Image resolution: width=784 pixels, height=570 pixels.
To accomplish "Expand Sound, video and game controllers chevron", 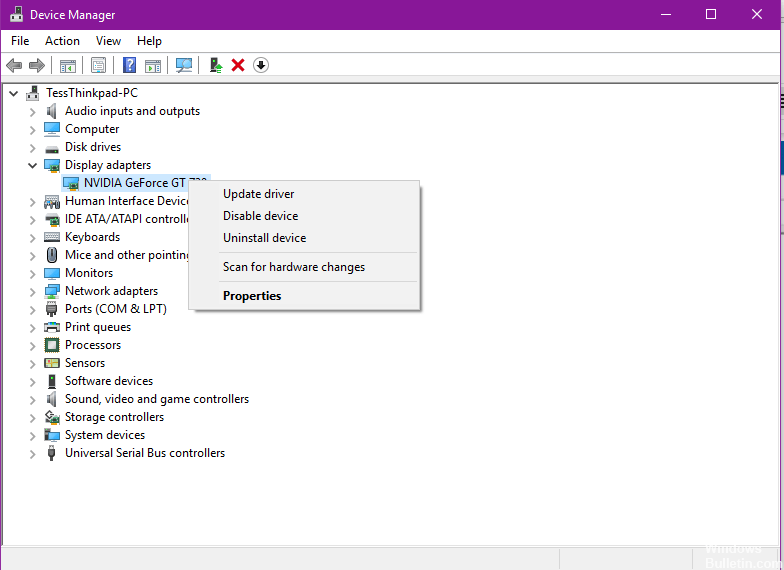I will [32, 400].
